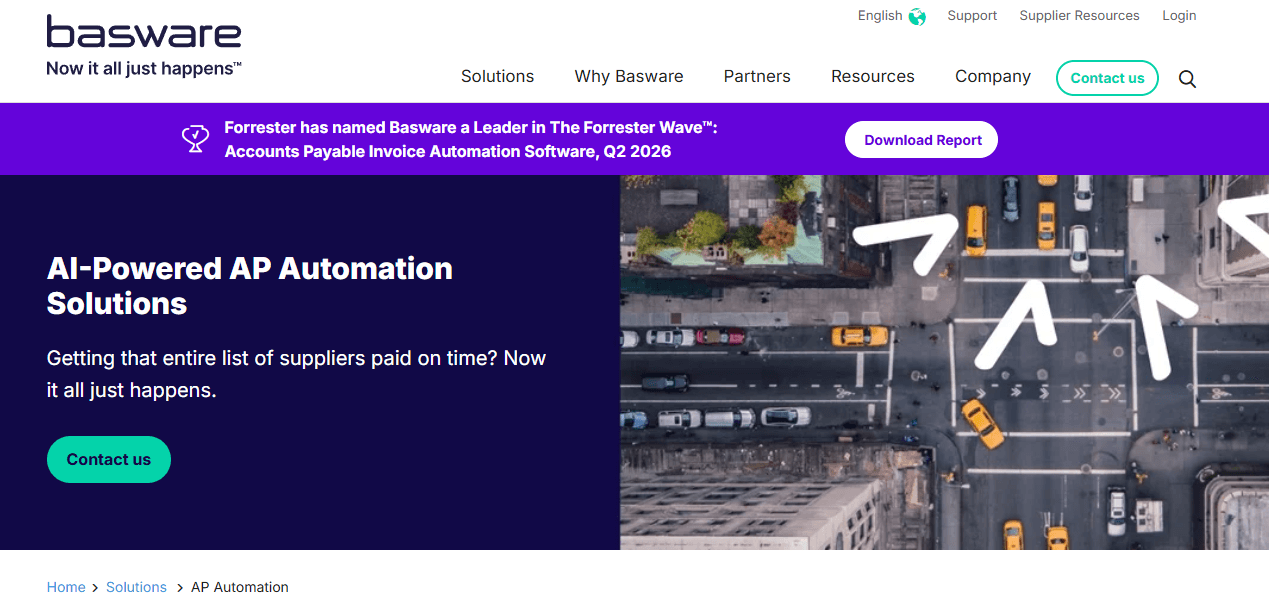Click the aerial street intersection image
Image resolution: width=1269 pixels, height=607 pixels.
click(944, 362)
